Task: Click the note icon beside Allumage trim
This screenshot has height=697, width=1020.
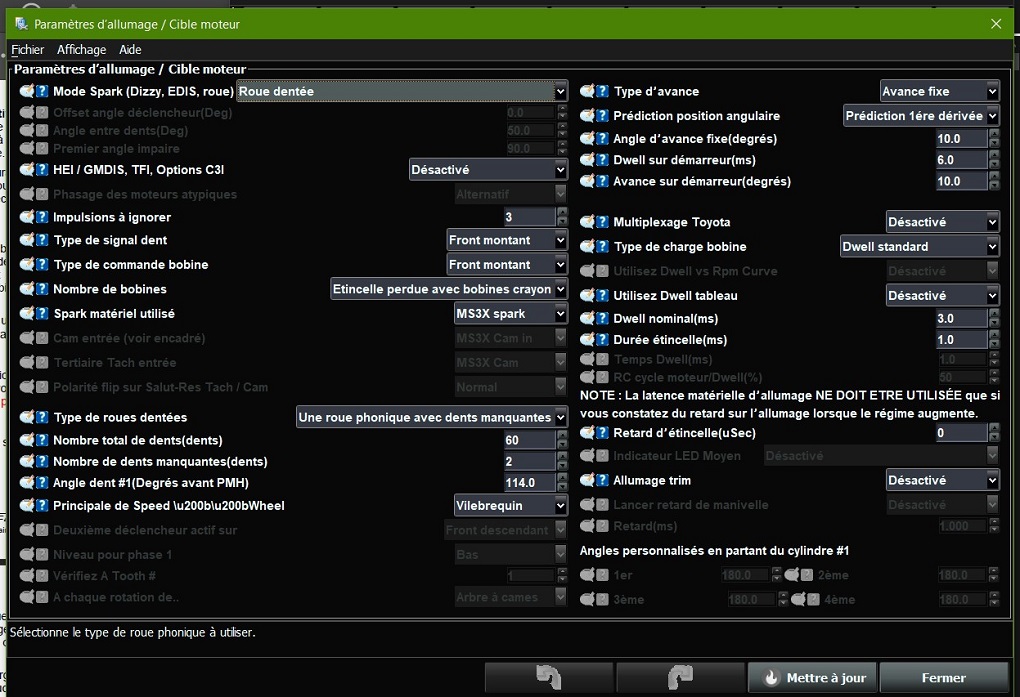Action: [x=588, y=481]
